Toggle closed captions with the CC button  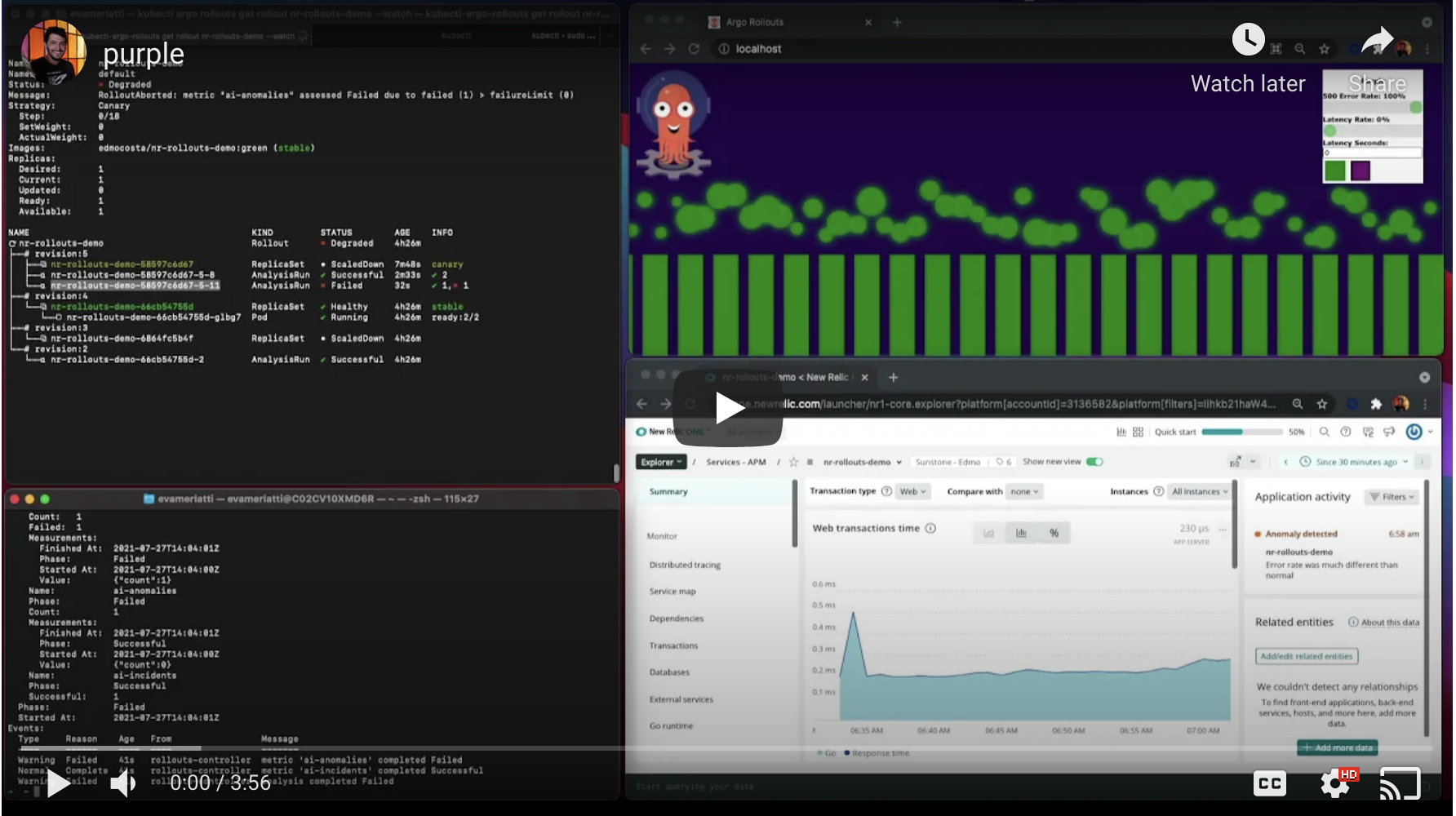click(x=1269, y=784)
